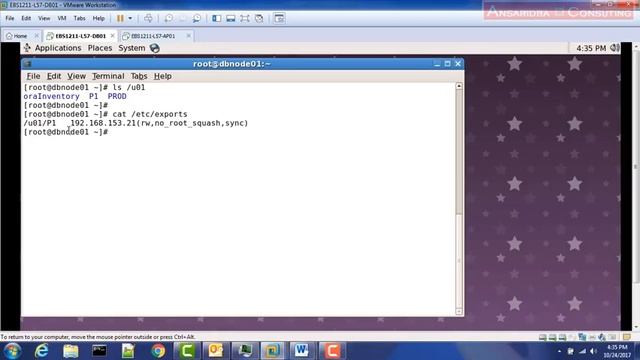The height and width of the screenshot is (360, 640).
Task: Open Google Chrome from the taskbar
Action: click(x=158, y=351)
